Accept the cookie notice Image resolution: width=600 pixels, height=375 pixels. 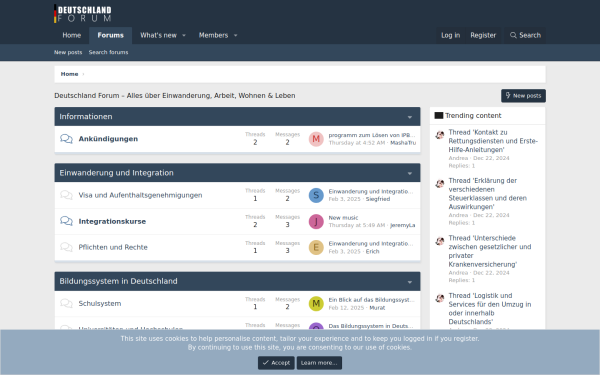[x=276, y=363]
